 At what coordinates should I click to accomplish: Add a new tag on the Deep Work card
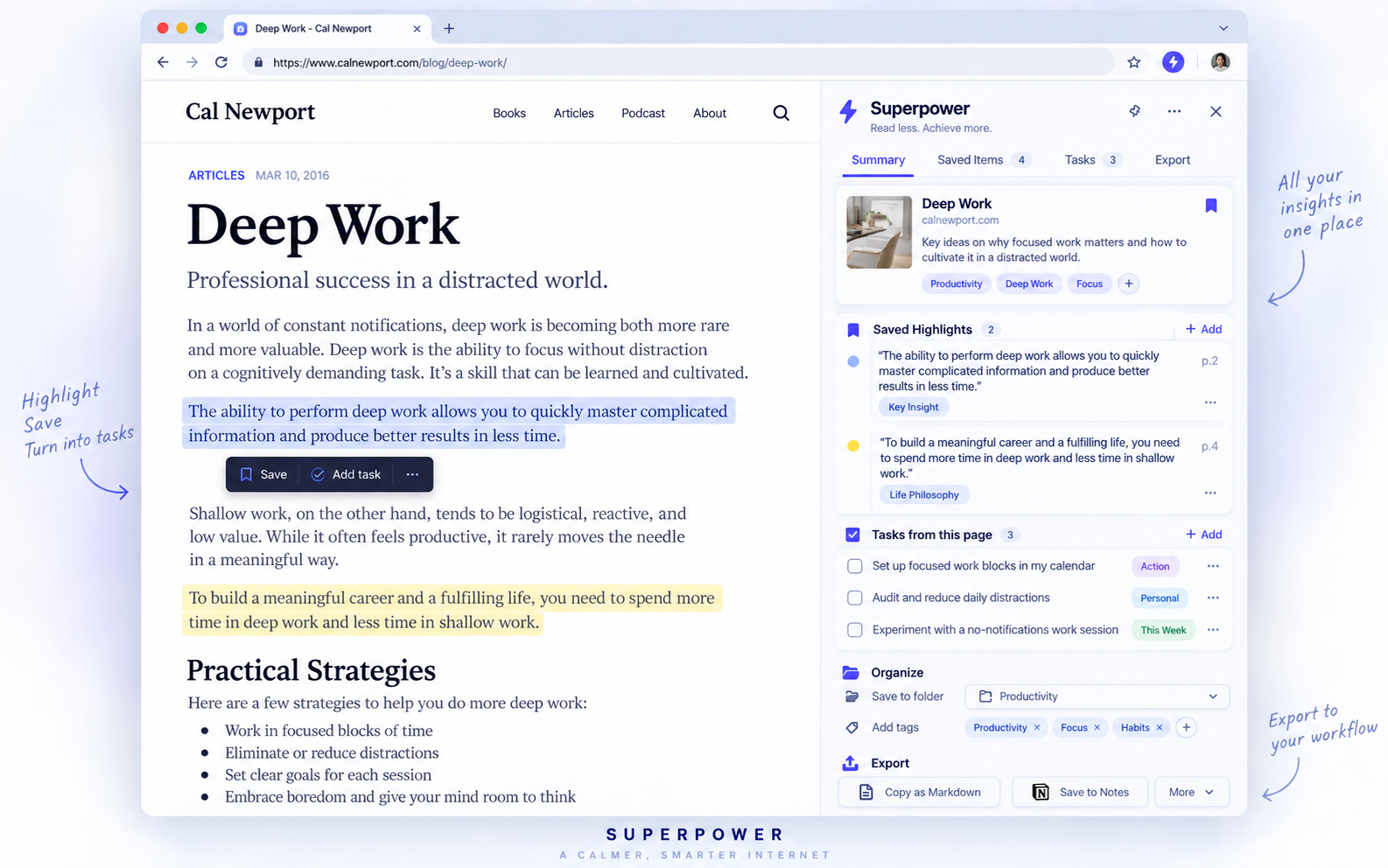1129,283
